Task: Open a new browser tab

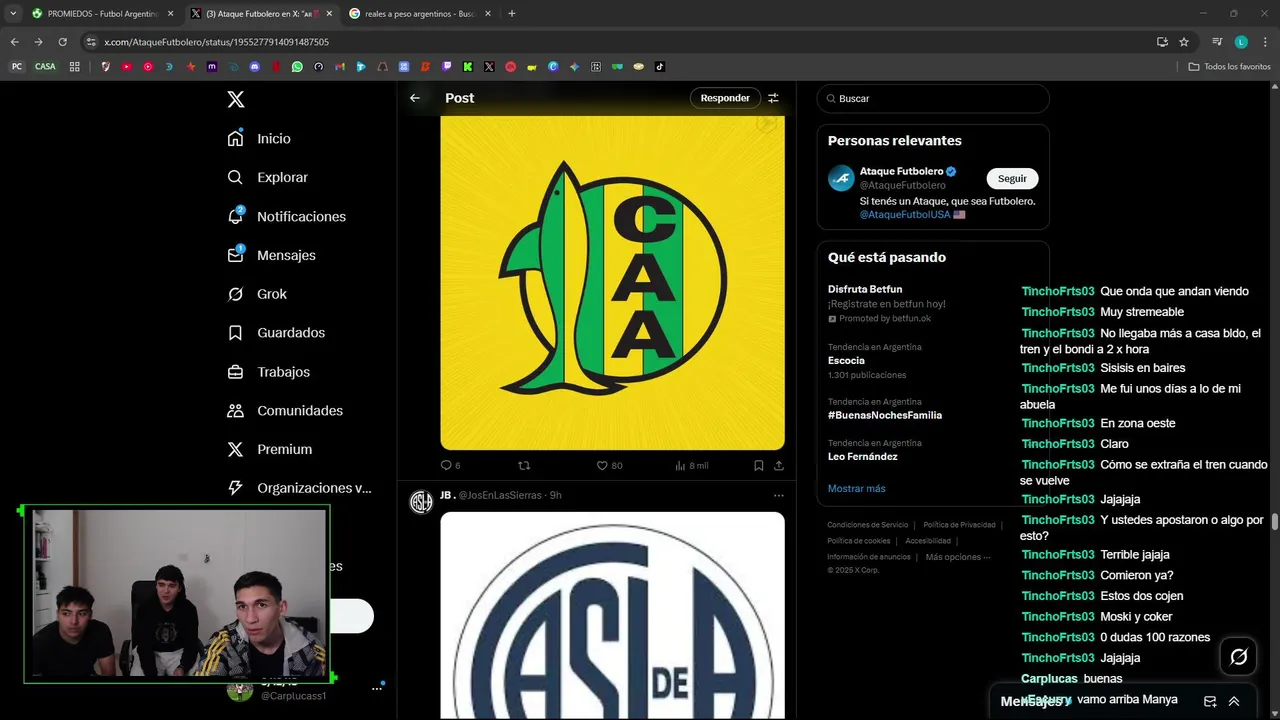Action: [x=512, y=14]
